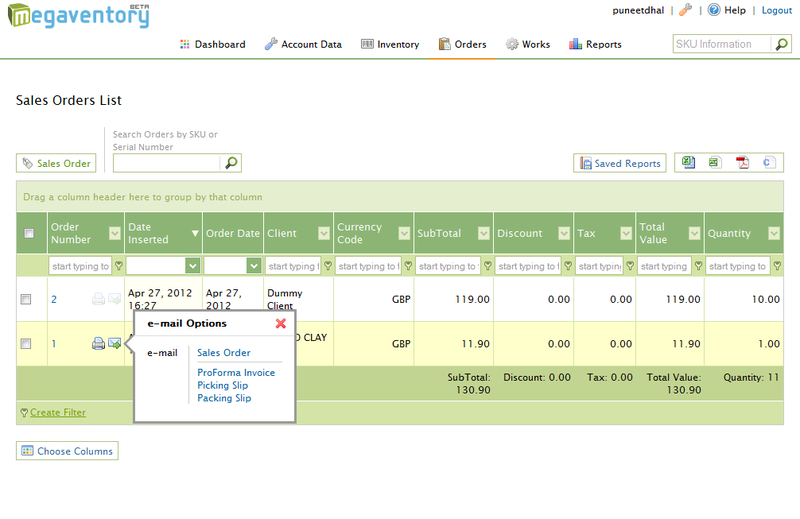
Task: Open order number 2 link
Action: click(x=54, y=300)
